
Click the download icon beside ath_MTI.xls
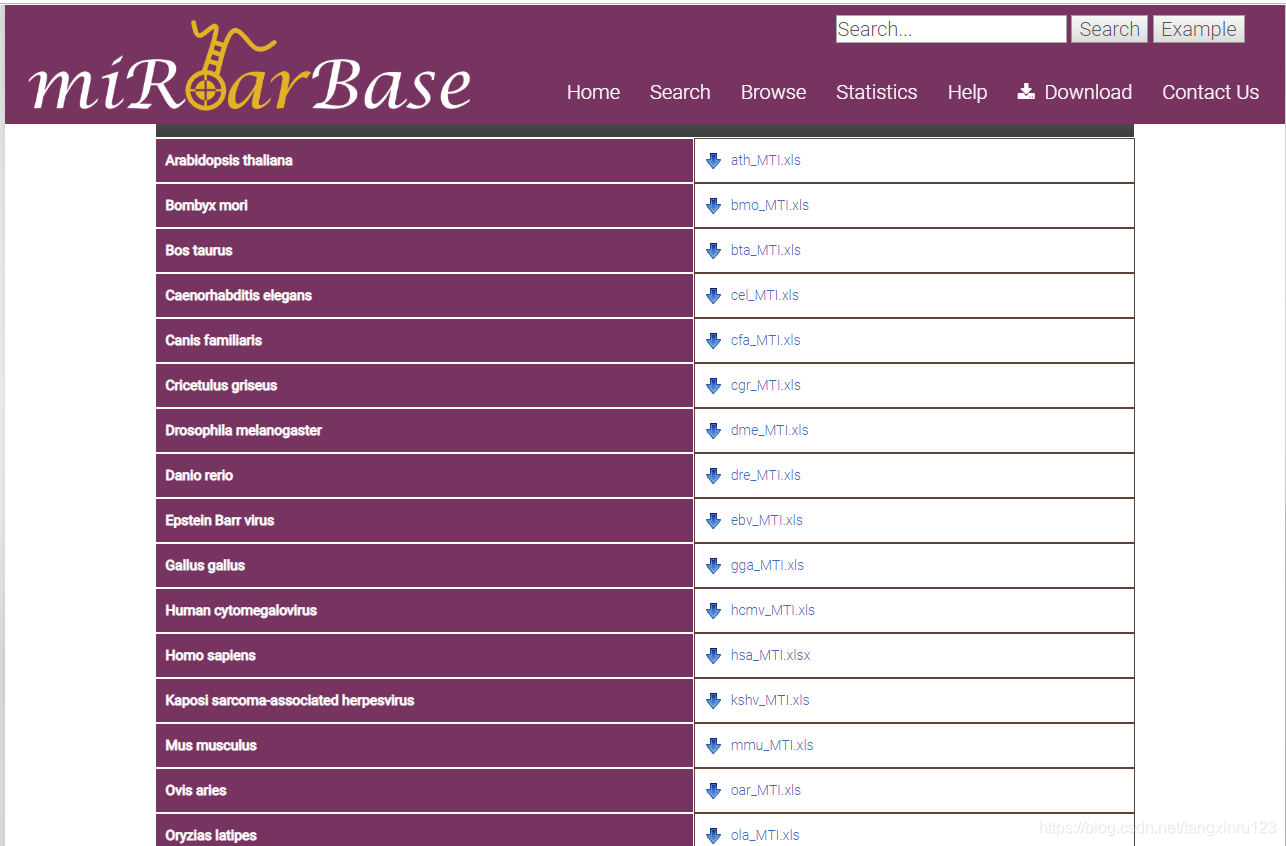pyautogui.click(x=713, y=160)
